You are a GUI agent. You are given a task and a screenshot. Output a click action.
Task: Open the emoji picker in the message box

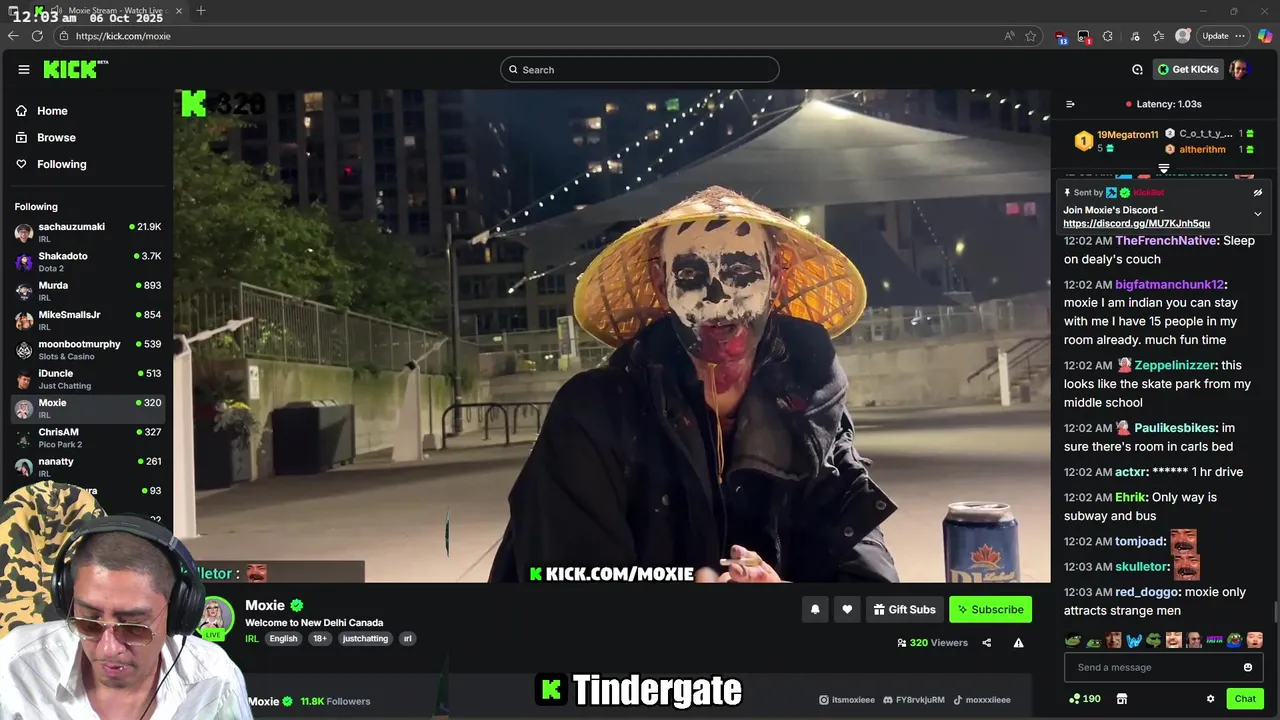(1248, 667)
